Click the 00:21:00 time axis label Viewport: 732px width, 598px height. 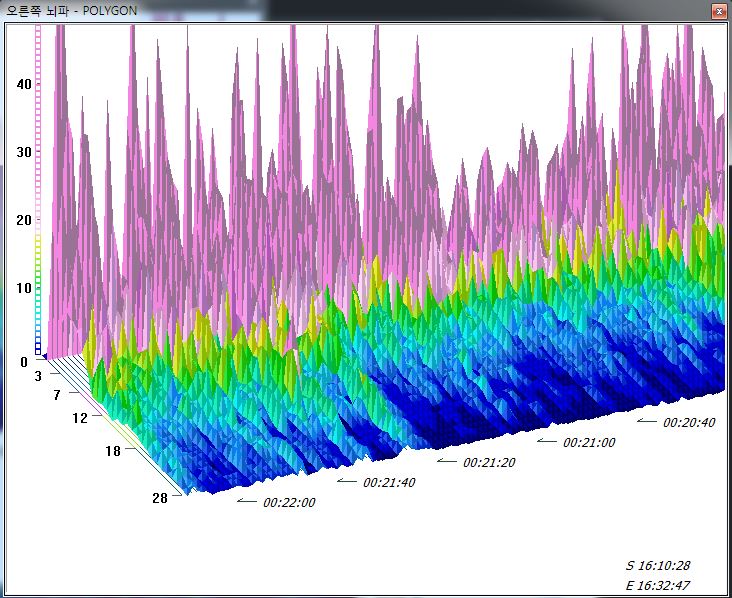pyautogui.click(x=589, y=442)
